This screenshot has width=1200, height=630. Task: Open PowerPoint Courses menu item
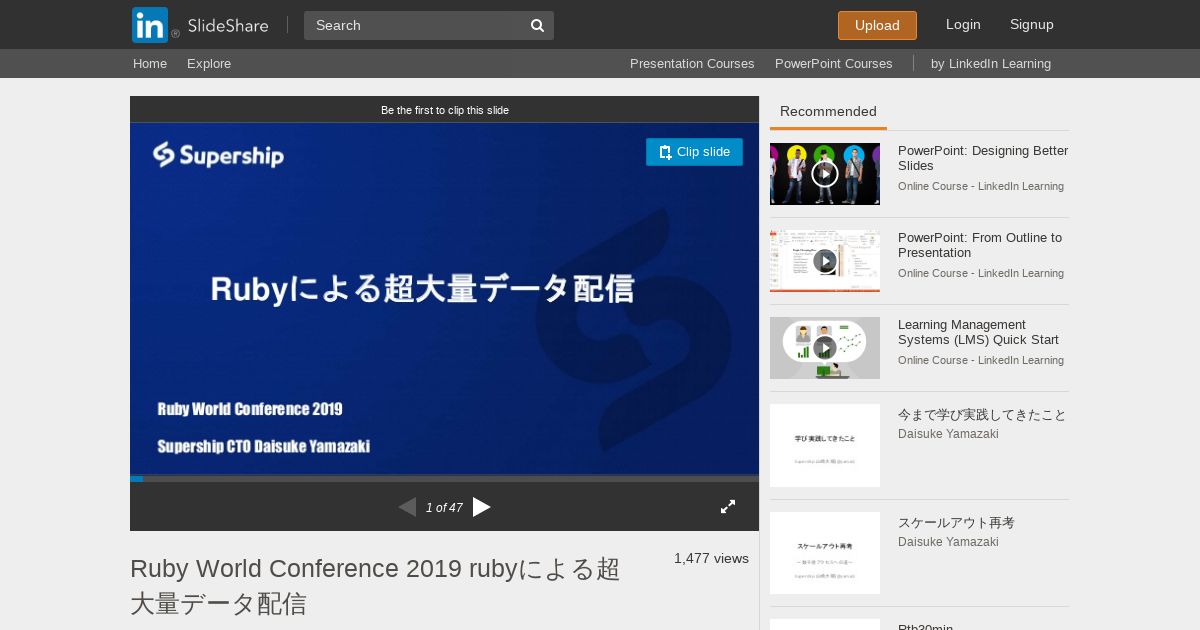pyautogui.click(x=834, y=63)
